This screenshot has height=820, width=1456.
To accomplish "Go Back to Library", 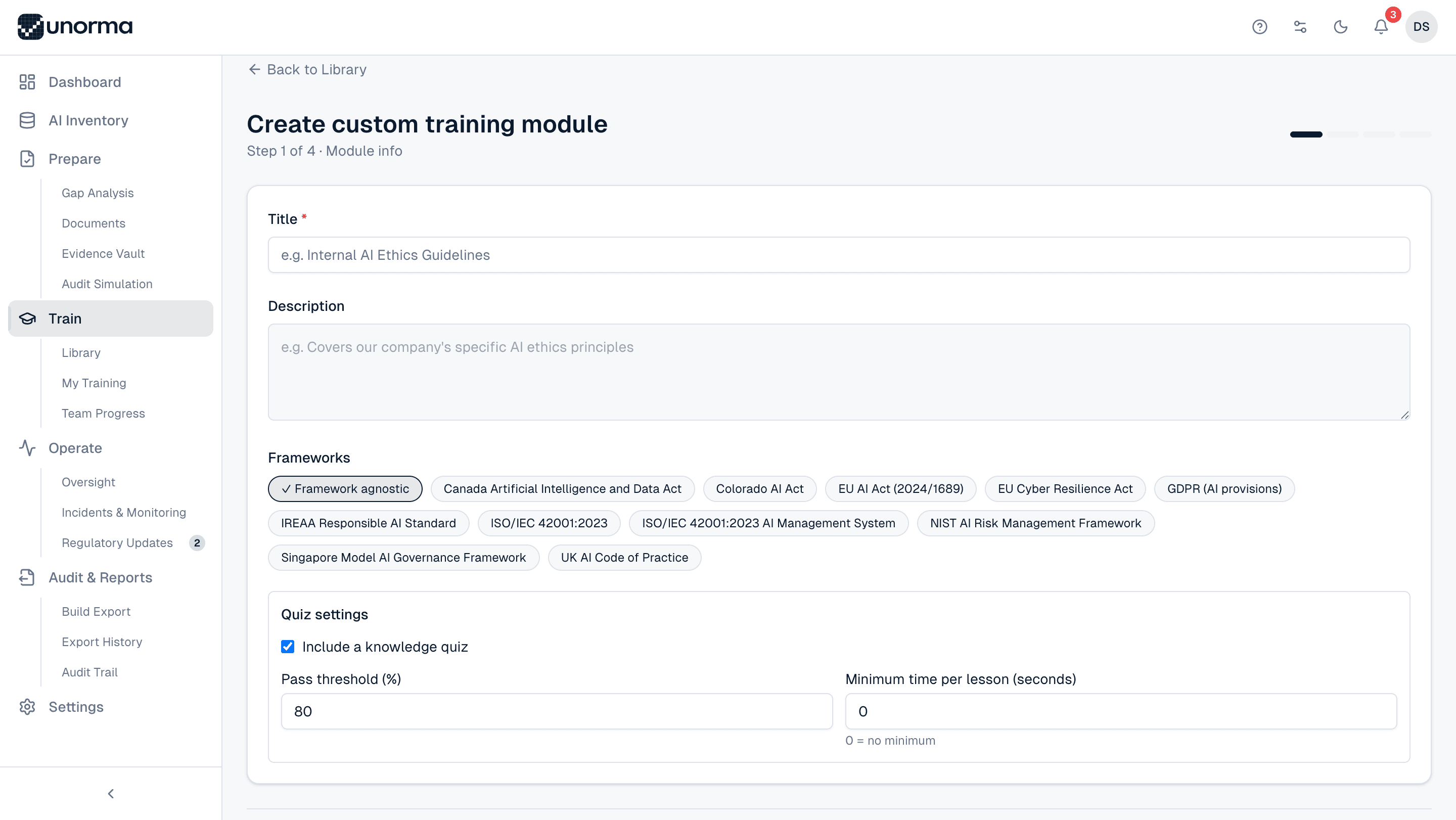I will click(x=307, y=69).
